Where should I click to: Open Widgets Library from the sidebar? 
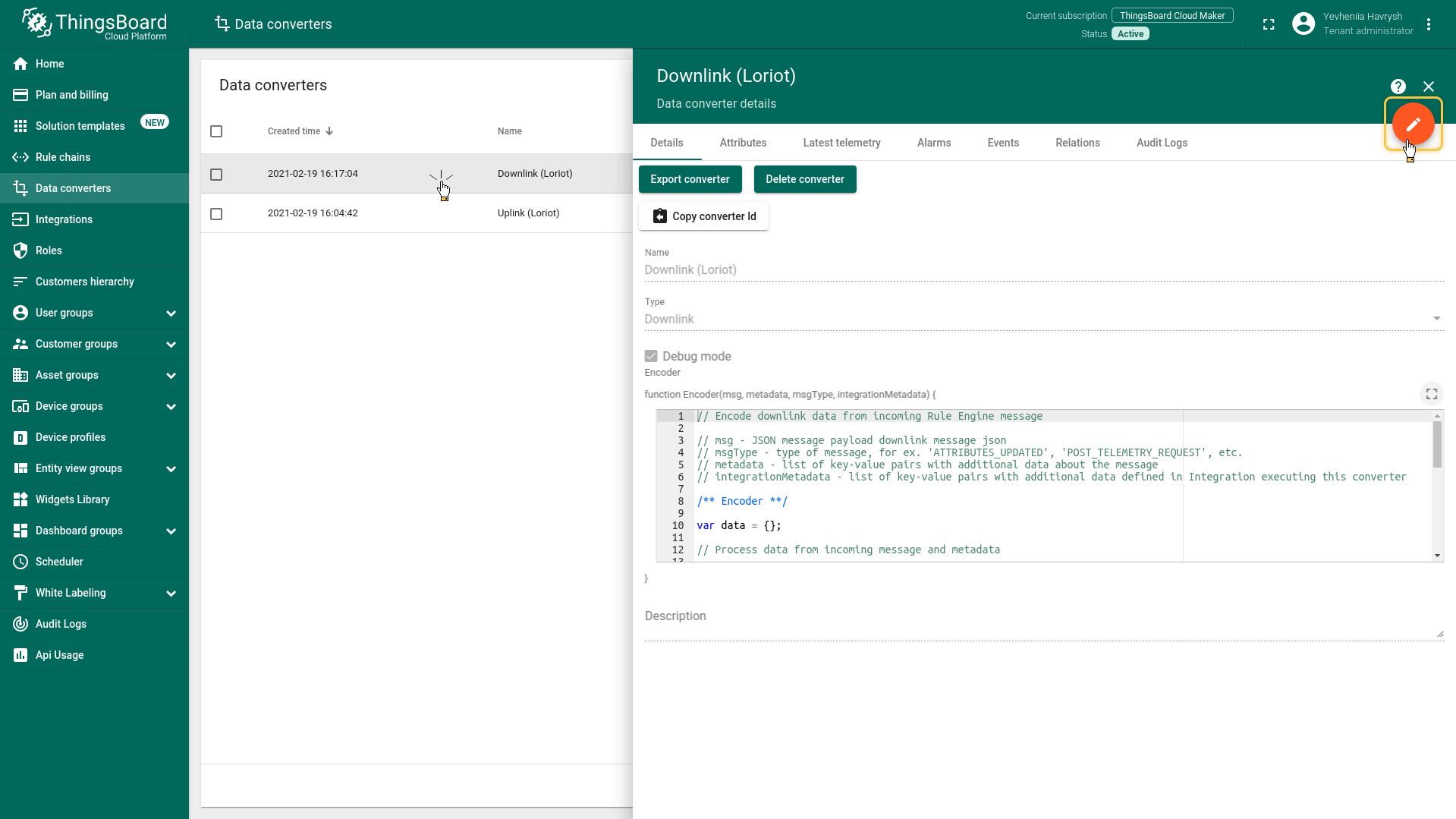72,499
